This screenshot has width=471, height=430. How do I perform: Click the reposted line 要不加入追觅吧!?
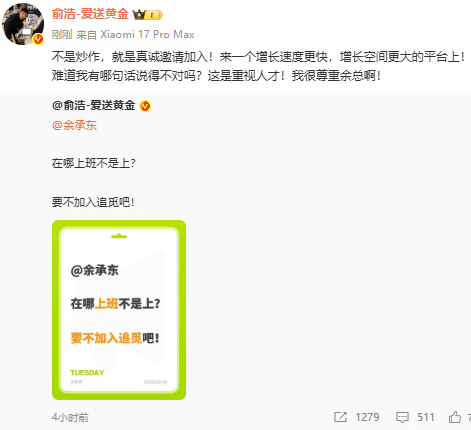click(93, 202)
